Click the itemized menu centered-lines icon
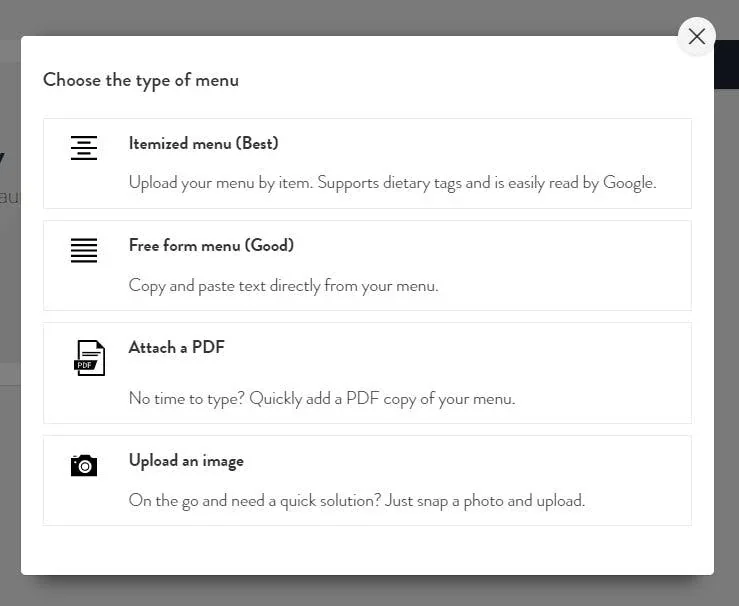This screenshot has height=606, width=739. [x=84, y=148]
